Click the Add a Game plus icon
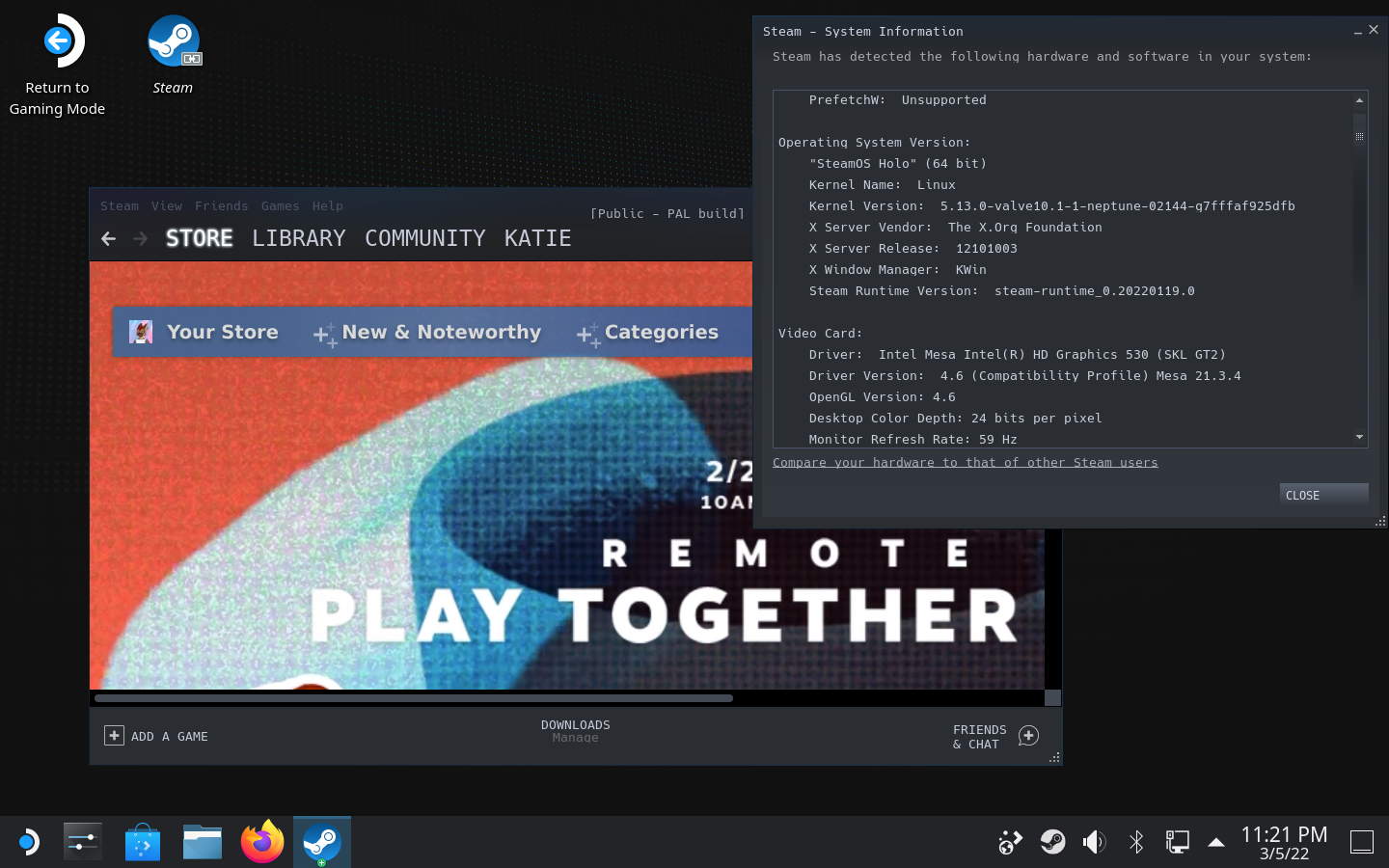Viewport: 1389px width, 868px height. [114, 736]
